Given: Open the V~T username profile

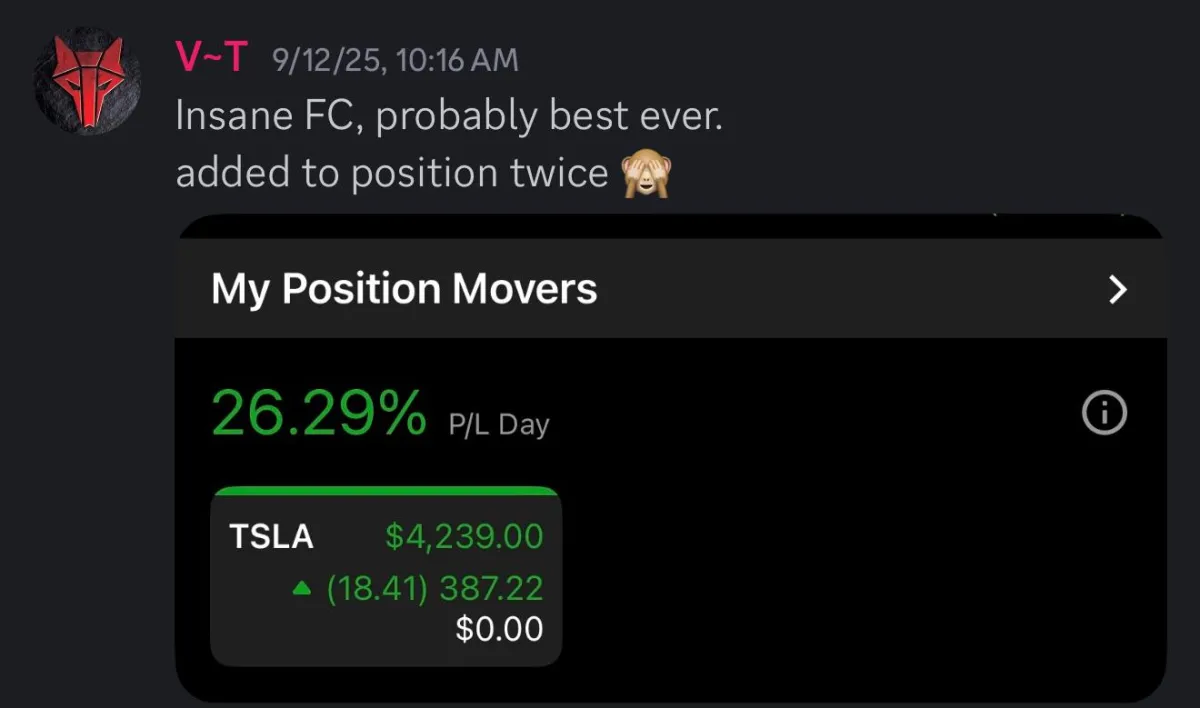Looking at the screenshot, I should click(x=210, y=60).
